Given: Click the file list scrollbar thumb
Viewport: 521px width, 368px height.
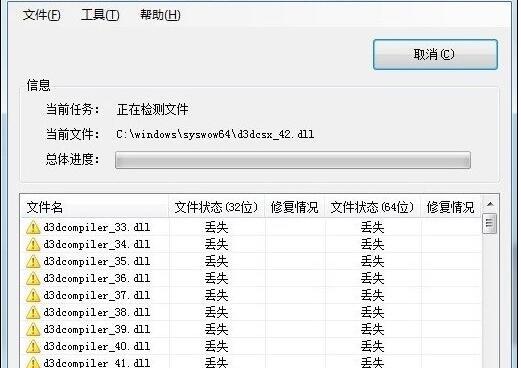Looking at the screenshot, I should (489, 223).
